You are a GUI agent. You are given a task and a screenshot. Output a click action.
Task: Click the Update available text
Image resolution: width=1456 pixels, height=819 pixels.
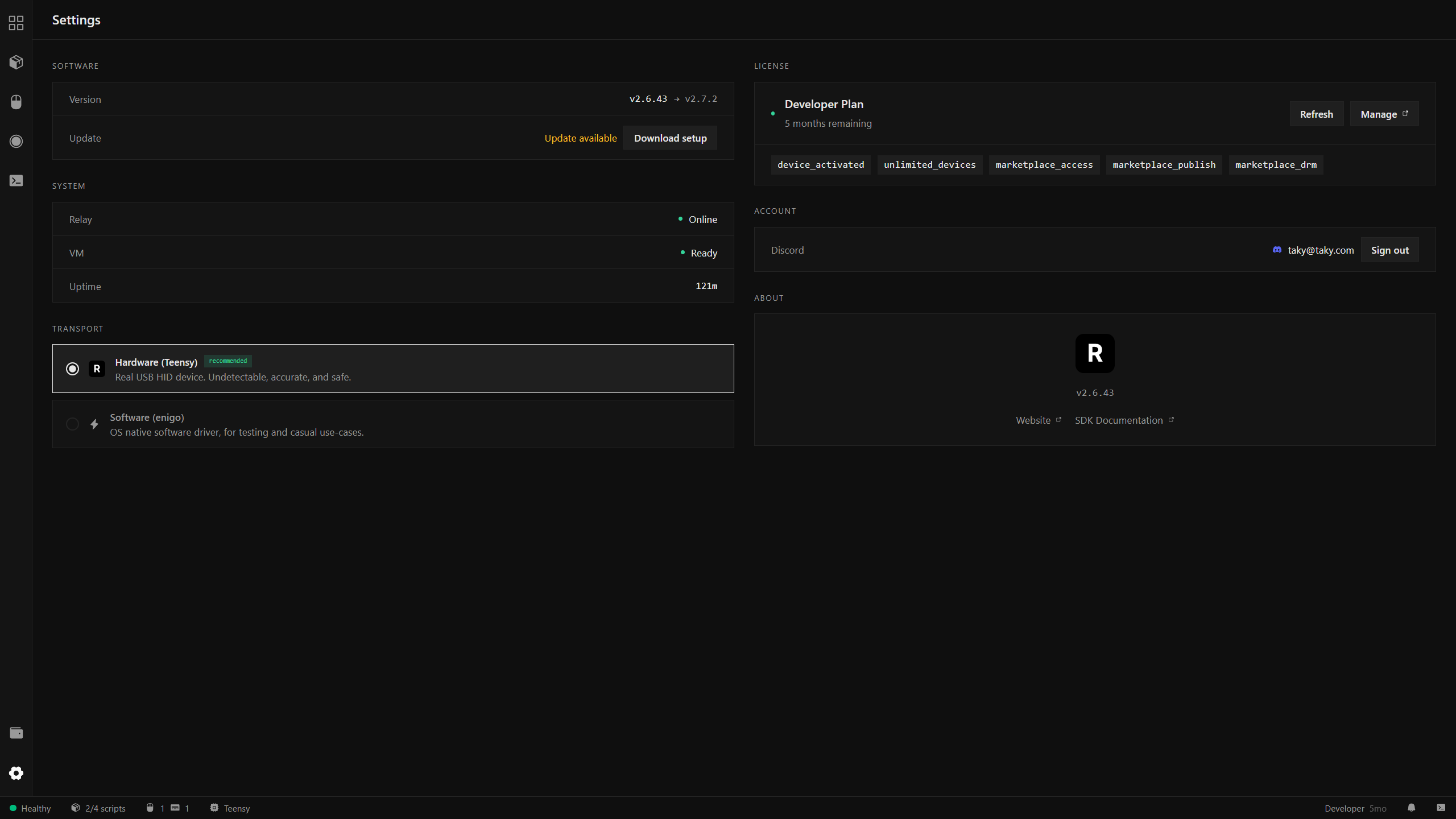580,138
